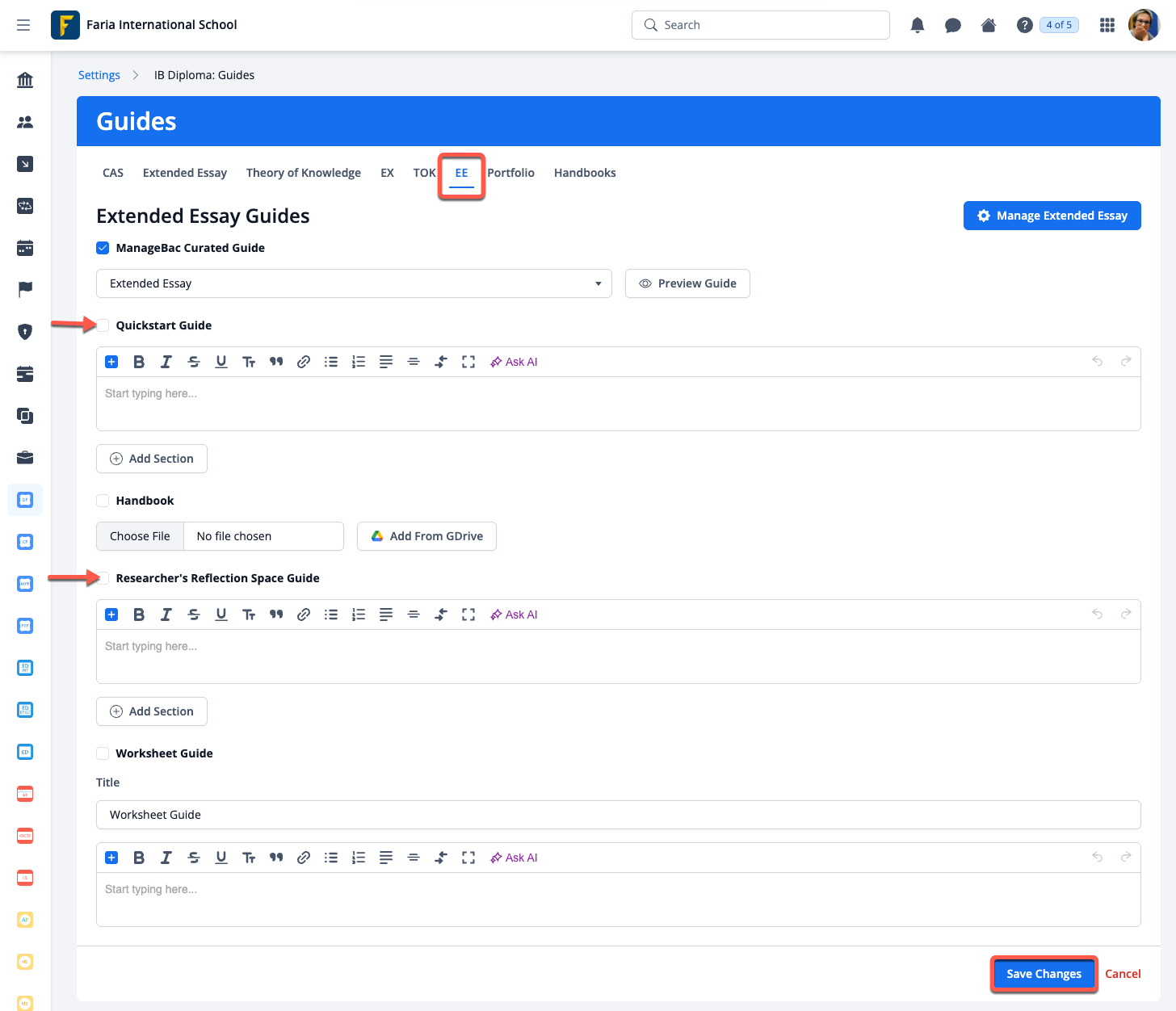Open the messages chat bubble icon

point(953,25)
